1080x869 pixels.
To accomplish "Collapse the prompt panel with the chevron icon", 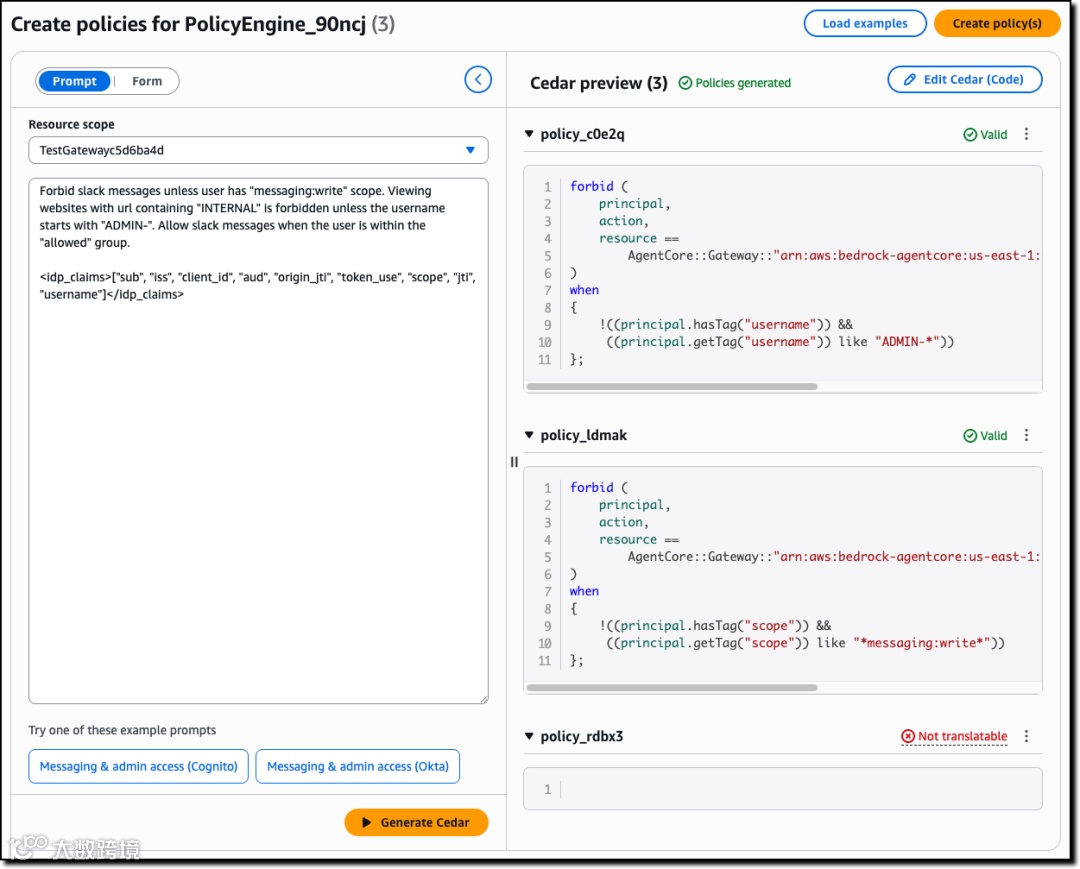I will coord(478,80).
